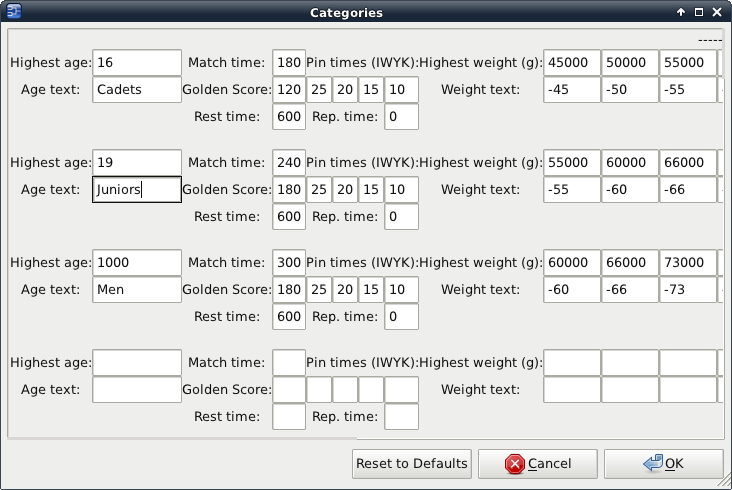Image resolution: width=732 pixels, height=490 pixels.
Task: Click the 45000 highest weight field
Action: coord(571,63)
